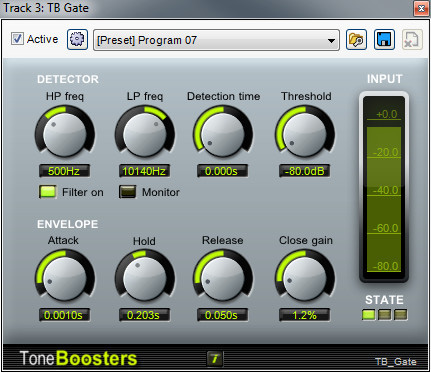
Task: Click the -40.0 meter scale label
Action: tap(385, 190)
